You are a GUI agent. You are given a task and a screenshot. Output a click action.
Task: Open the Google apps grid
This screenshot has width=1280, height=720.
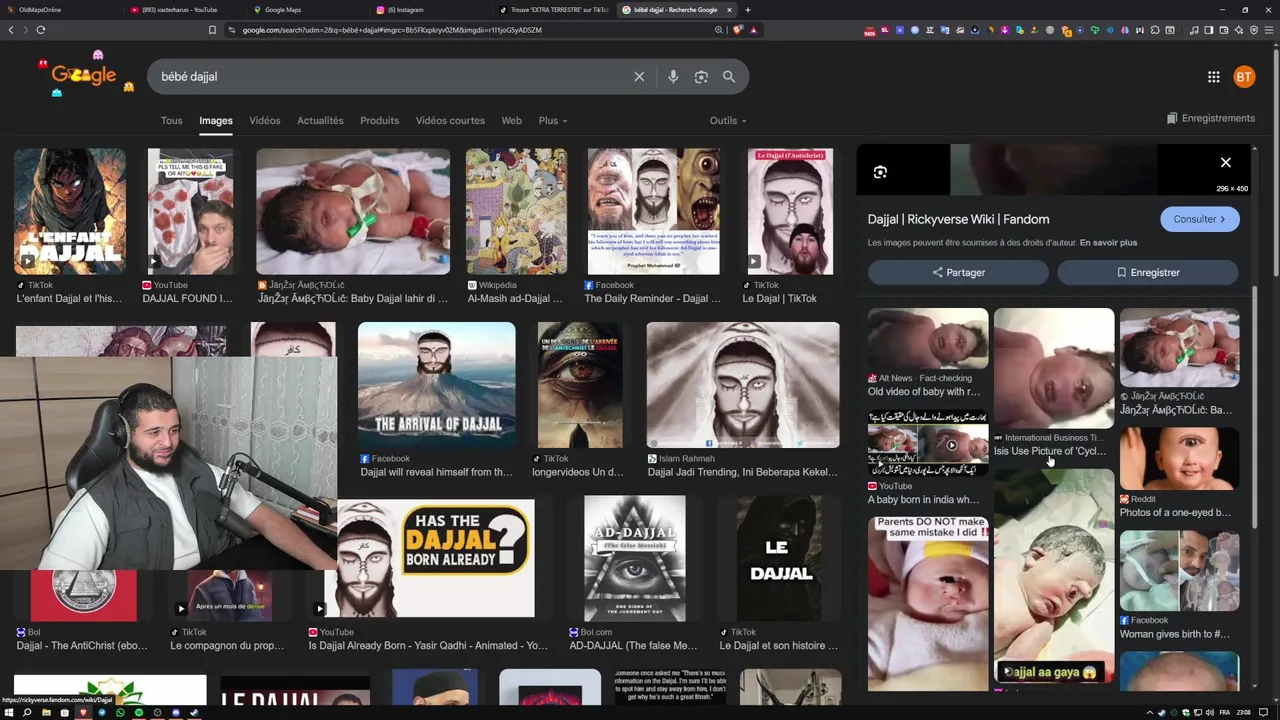(x=1213, y=77)
